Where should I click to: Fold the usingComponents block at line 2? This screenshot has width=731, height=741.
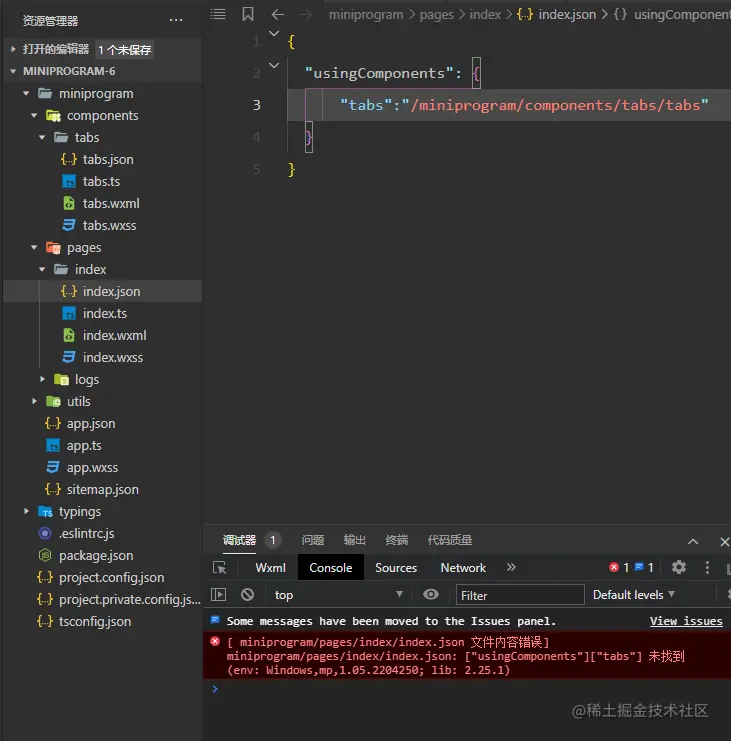pos(274,65)
